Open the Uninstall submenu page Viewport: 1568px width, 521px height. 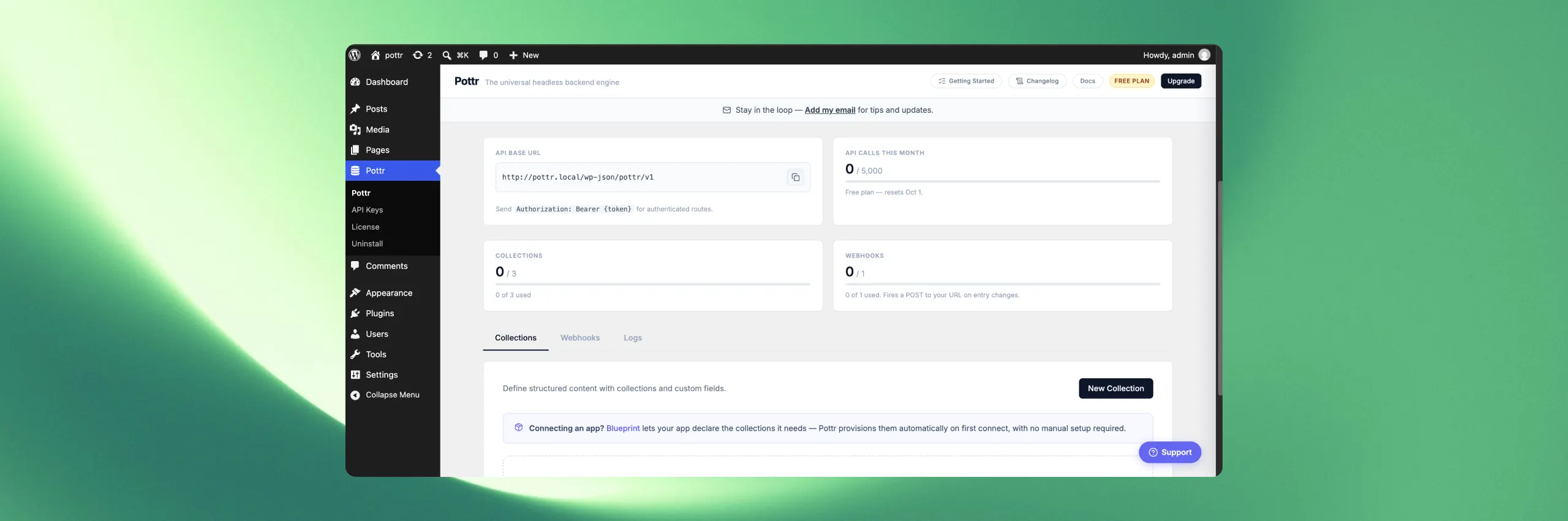tap(367, 243)
